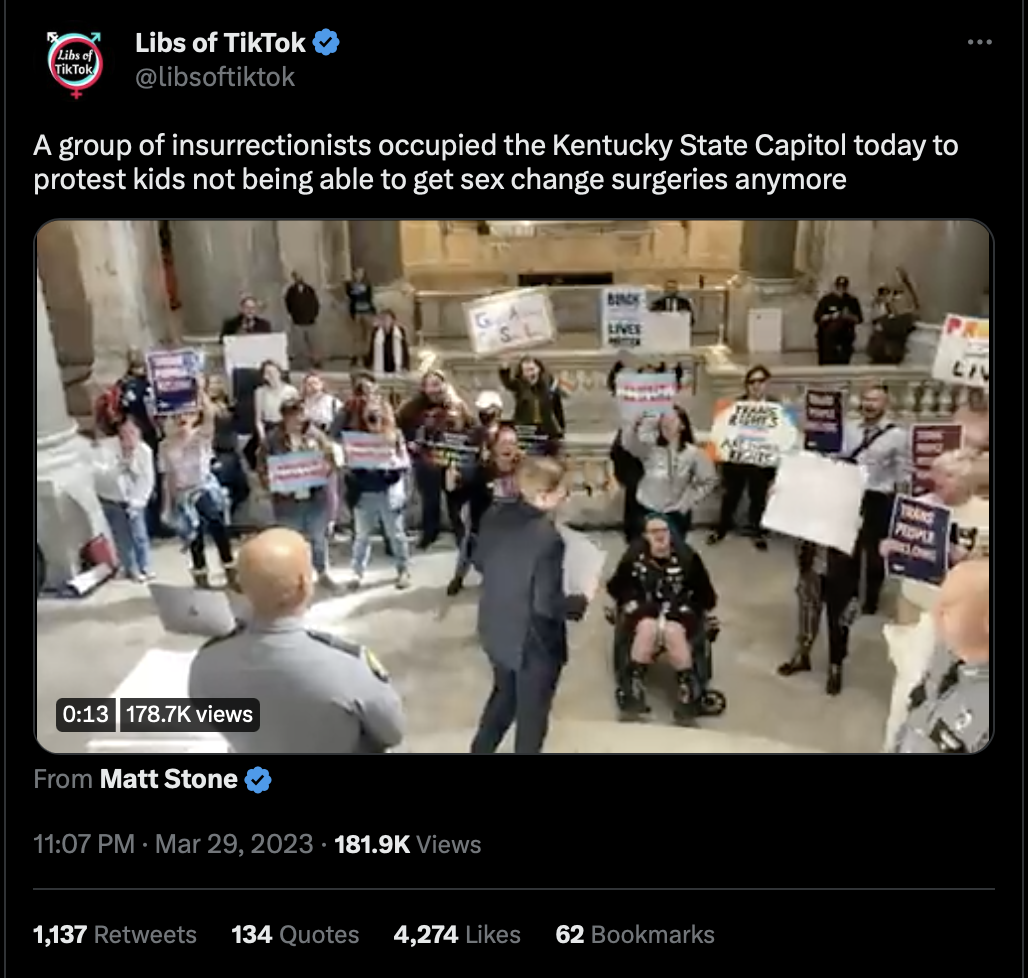Open the 11:07 PM Mar 29, 2023 timestamp
This screenshot has width=1028, height=978.
pos(173,844)
